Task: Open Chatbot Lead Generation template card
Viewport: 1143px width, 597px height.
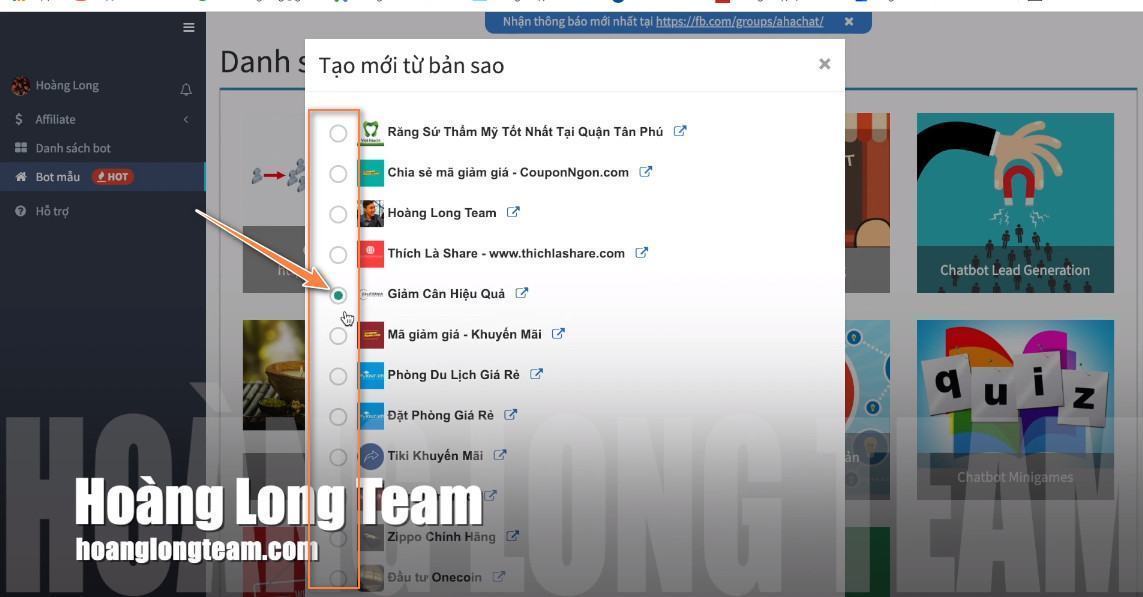Action: (x=1015, y=203)
